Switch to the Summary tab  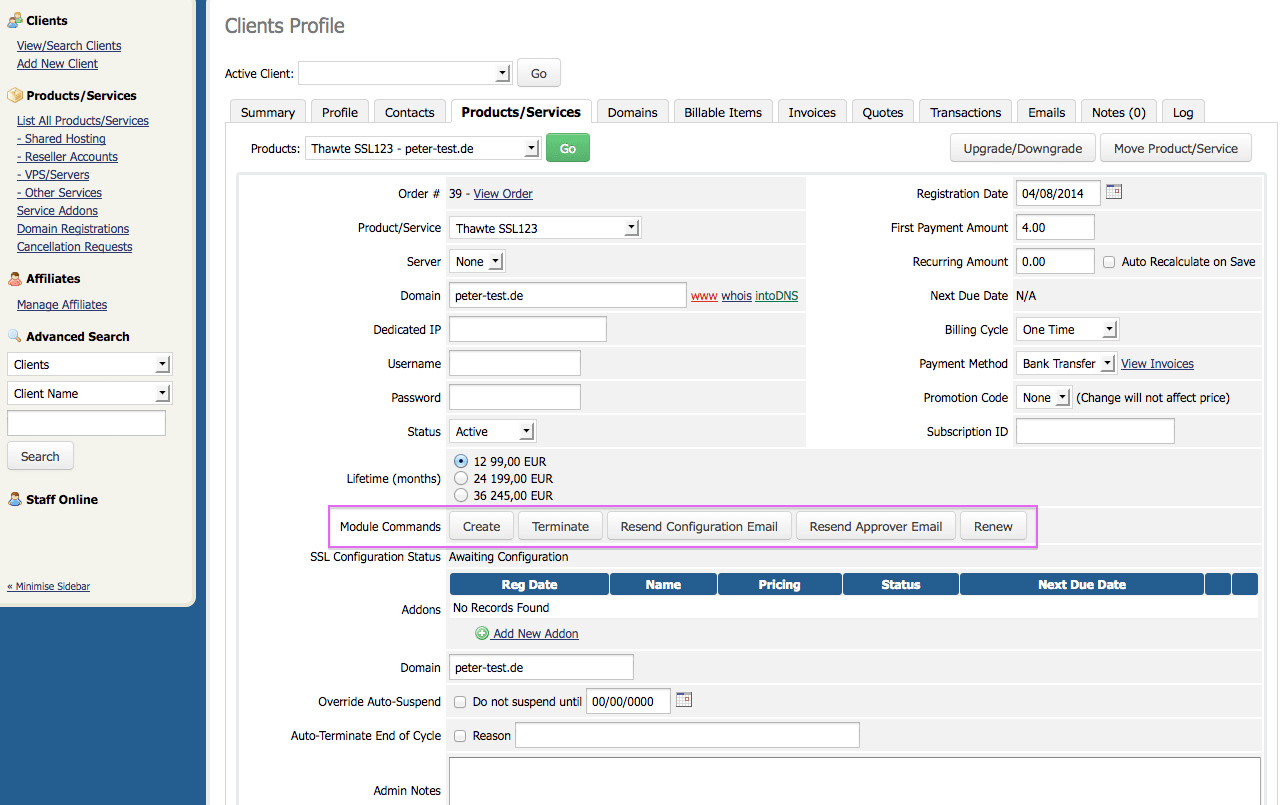(x=268, y=112)
